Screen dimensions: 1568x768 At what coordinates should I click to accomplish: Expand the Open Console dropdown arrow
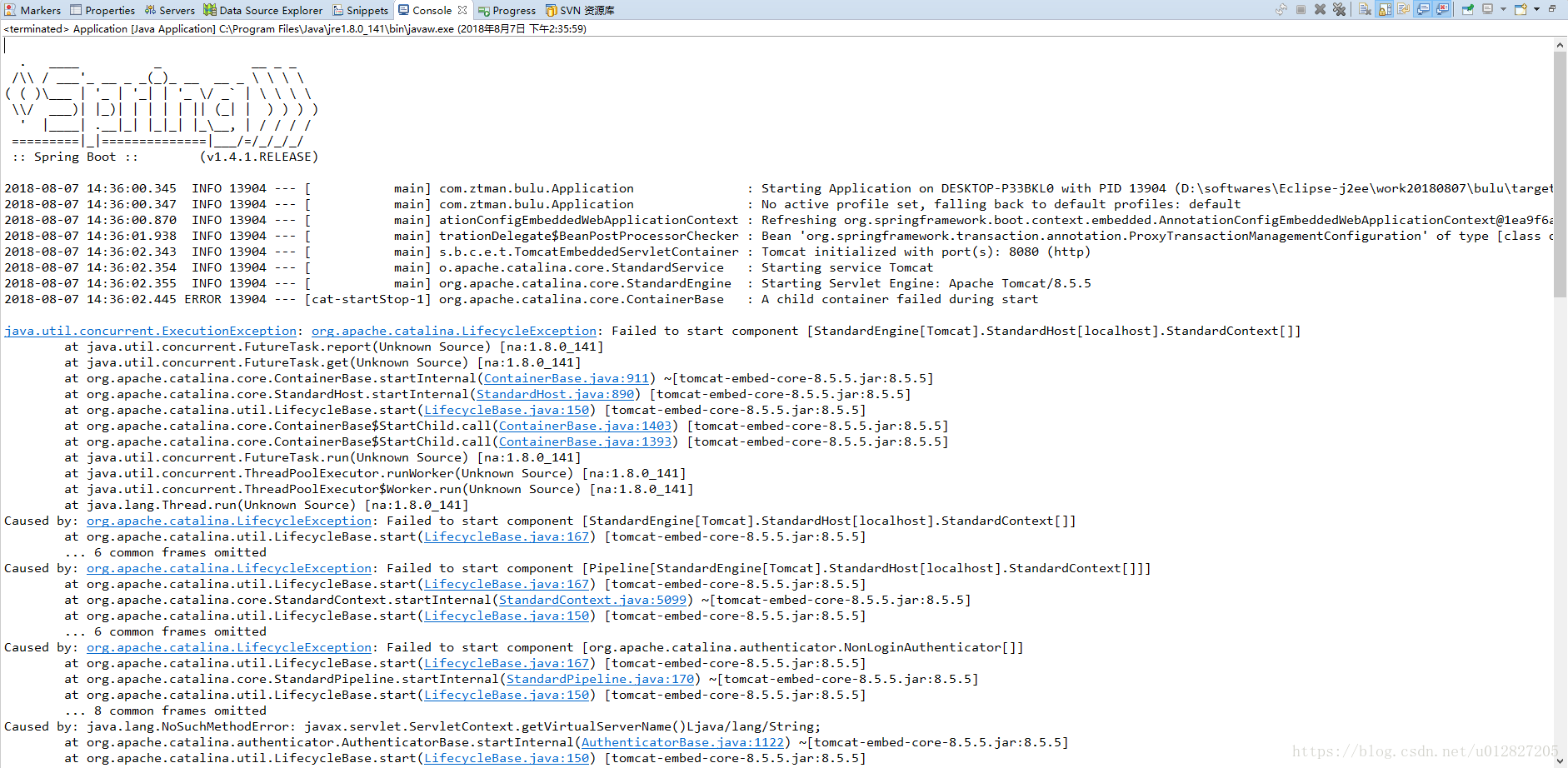1536,9
